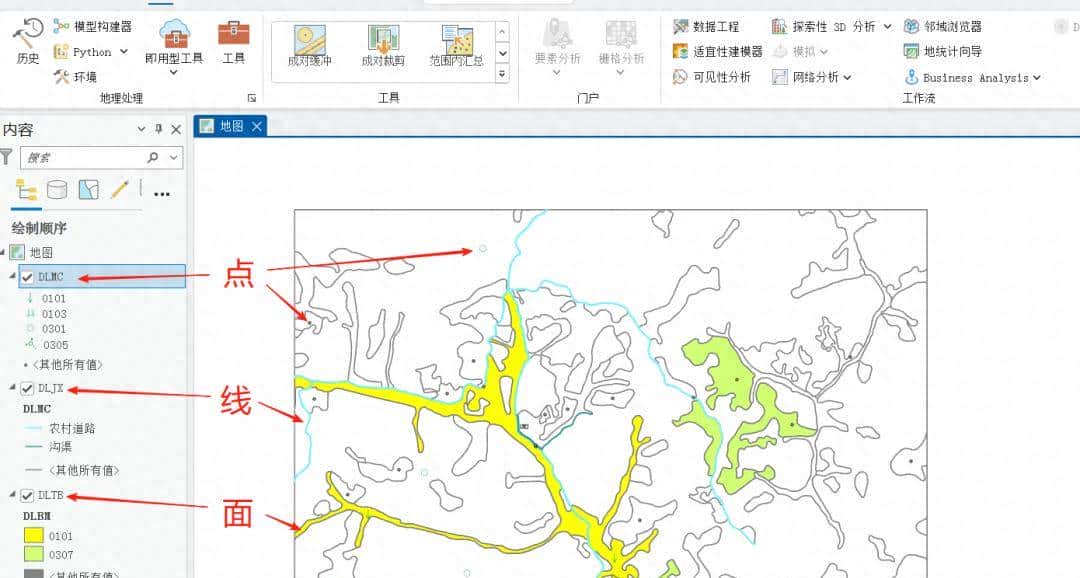Launch the Pairwise Clip (成对裁剪) tool
Screen dimensions: 1080x578
coord(383,45)
